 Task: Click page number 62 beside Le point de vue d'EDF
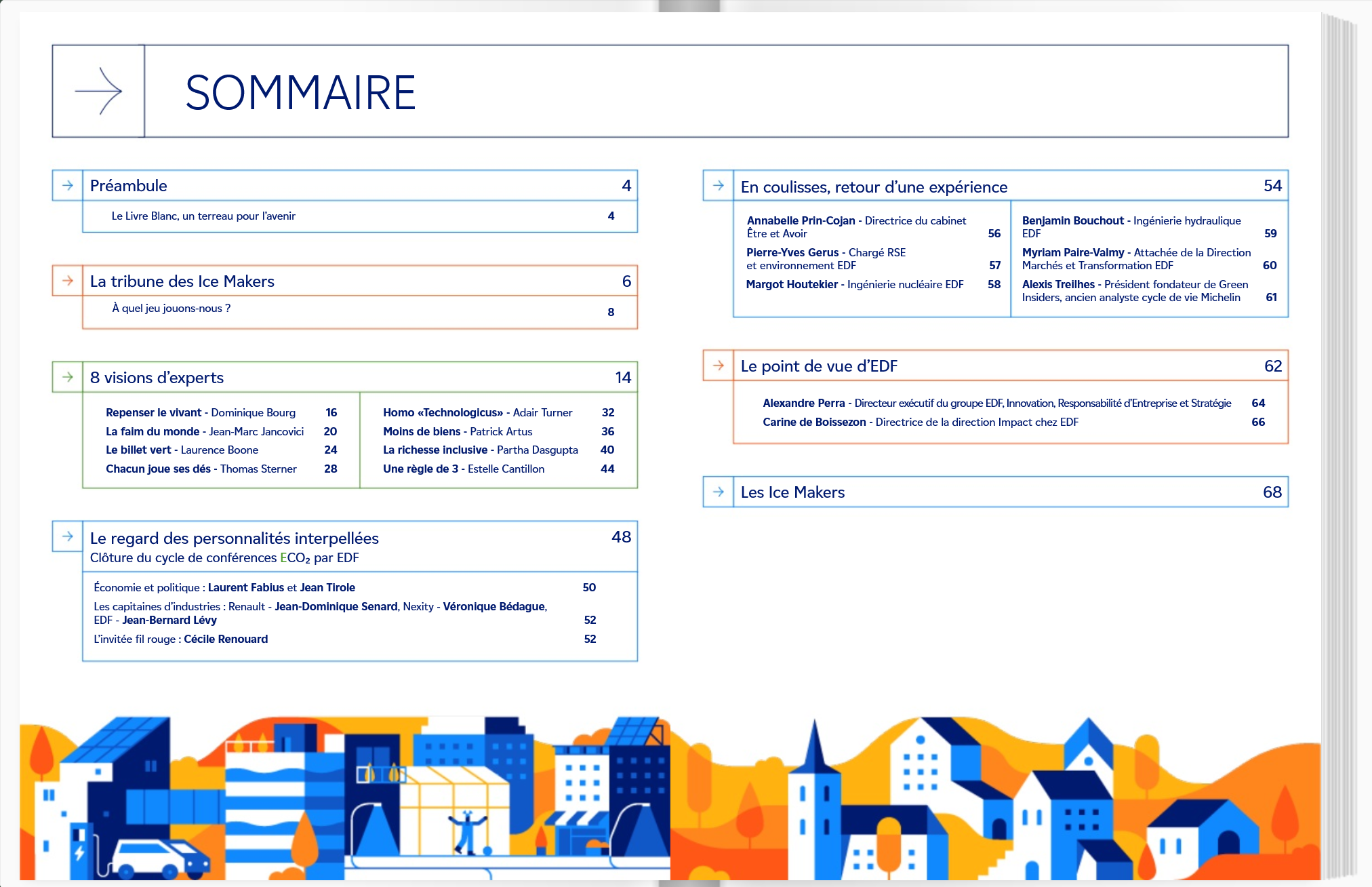tap(1273, 366)
